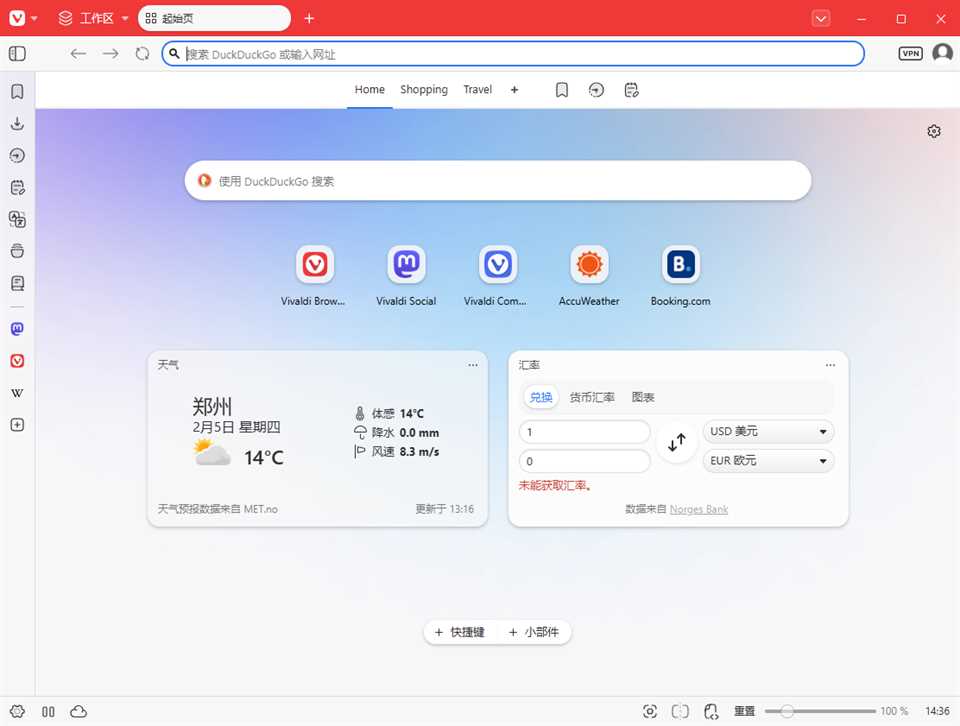
Task: Focus the address bar field
Action: point(513,54)
